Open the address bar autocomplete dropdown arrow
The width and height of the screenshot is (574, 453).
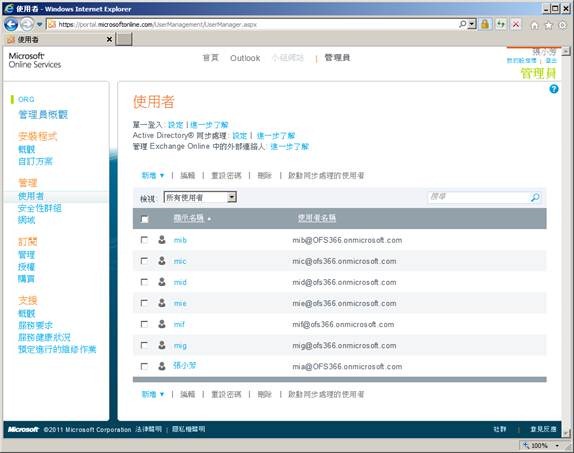click(472, 25)
